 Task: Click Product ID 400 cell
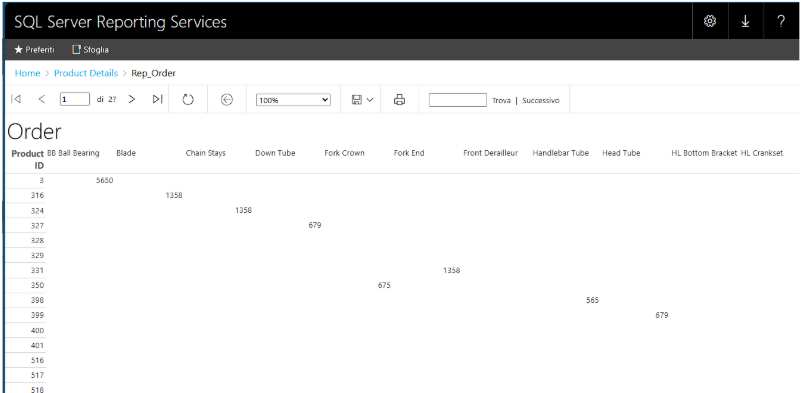[x=38, y=330]
